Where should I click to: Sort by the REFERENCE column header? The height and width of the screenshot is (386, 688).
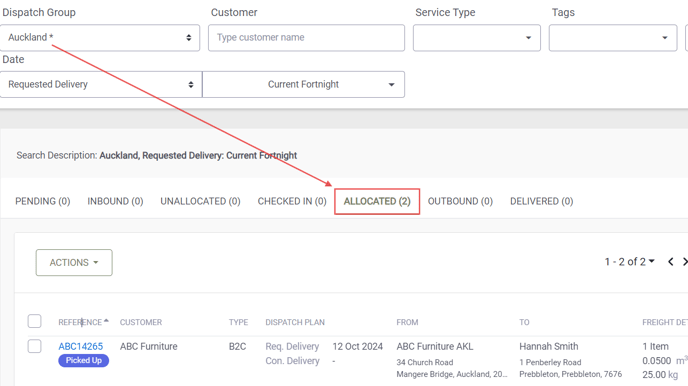83,322
